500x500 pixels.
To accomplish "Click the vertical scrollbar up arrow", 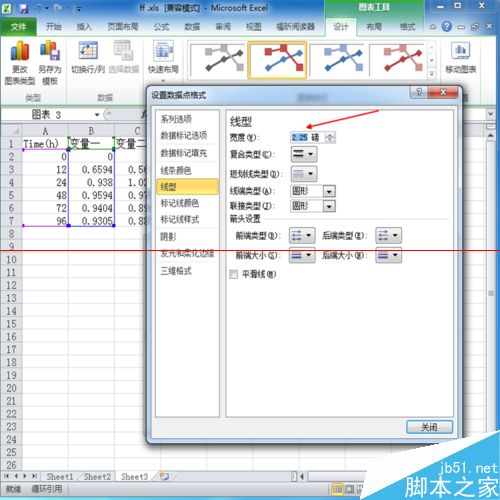I will (490, 136).
